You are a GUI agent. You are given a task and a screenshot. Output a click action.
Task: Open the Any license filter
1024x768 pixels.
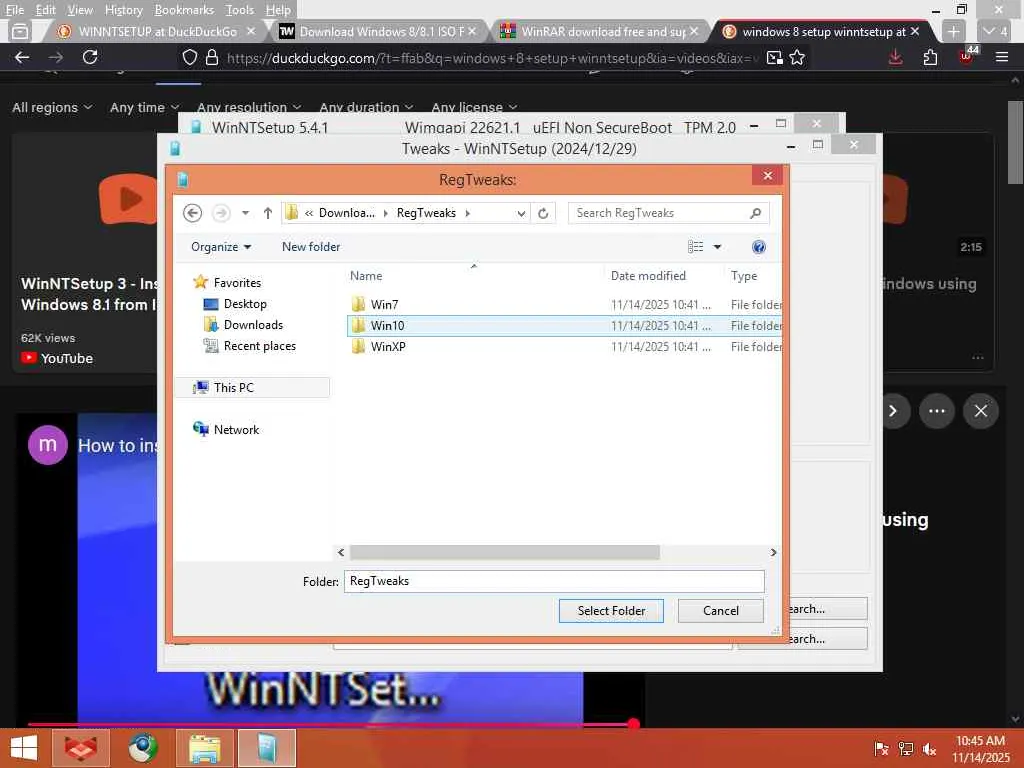pos(474,107)
